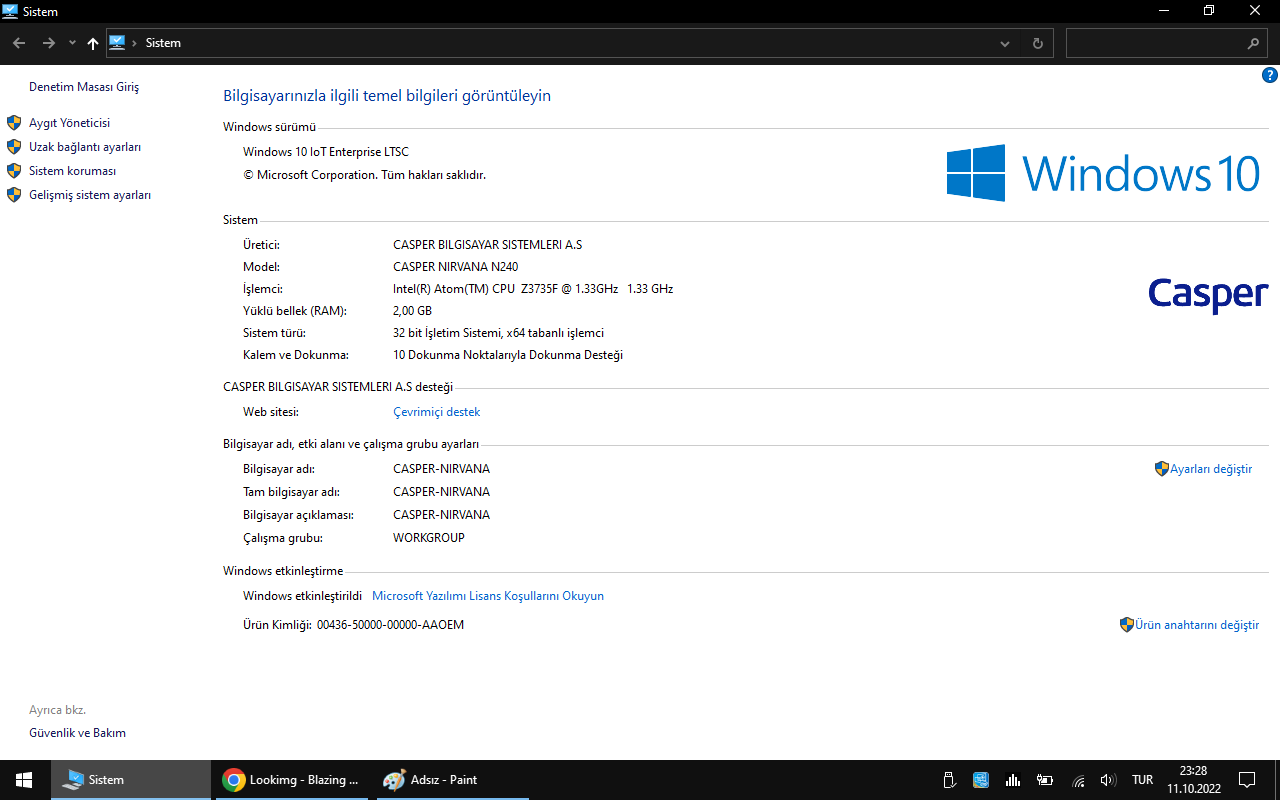Screen dimensions: 1280x800
Task: Click the shield icon beside Gelişmiş sistem ayarları
Action: pos(14,195)
